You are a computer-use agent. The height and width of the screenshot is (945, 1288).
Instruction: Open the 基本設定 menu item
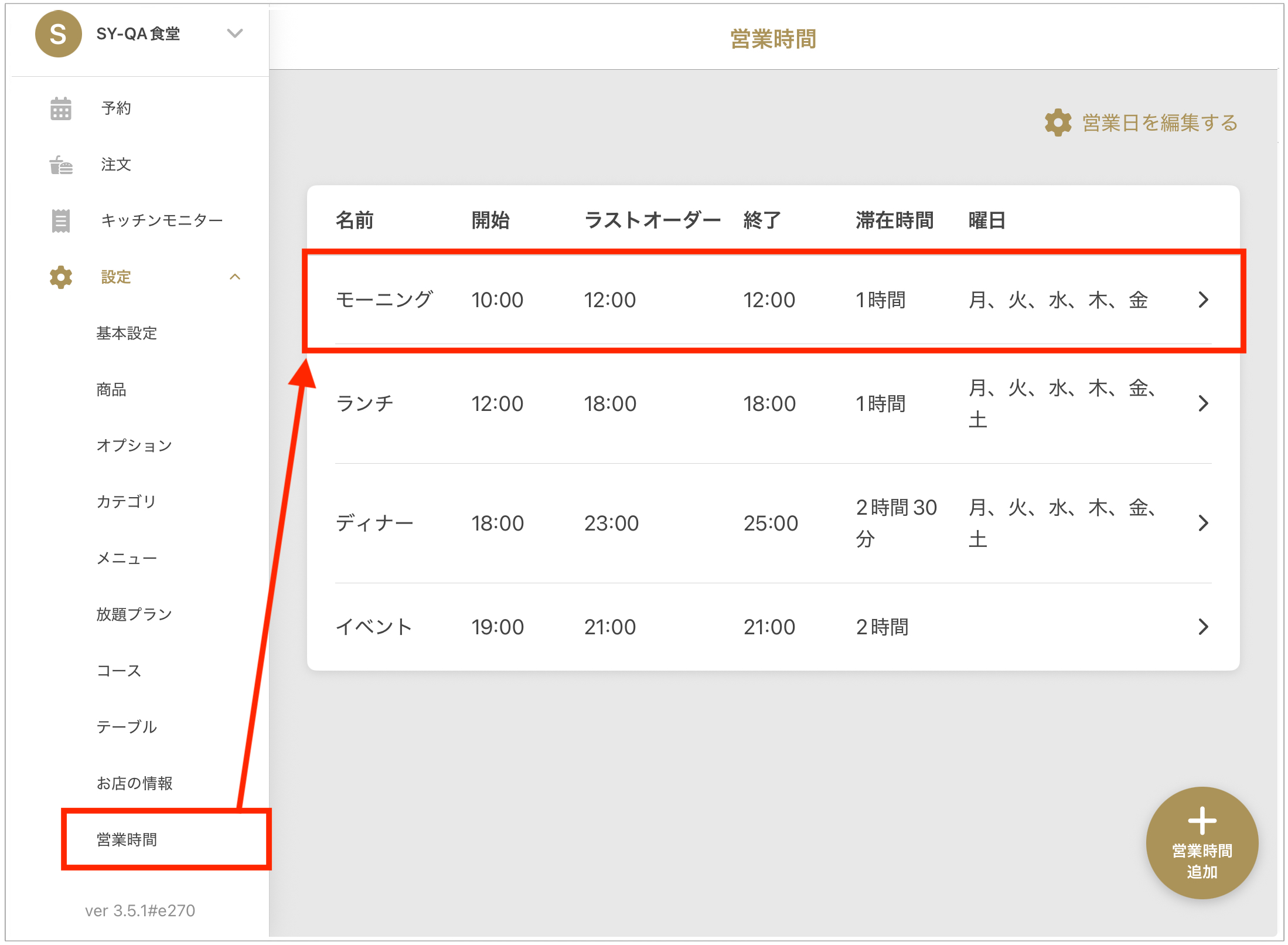click(x=127, y=333)
